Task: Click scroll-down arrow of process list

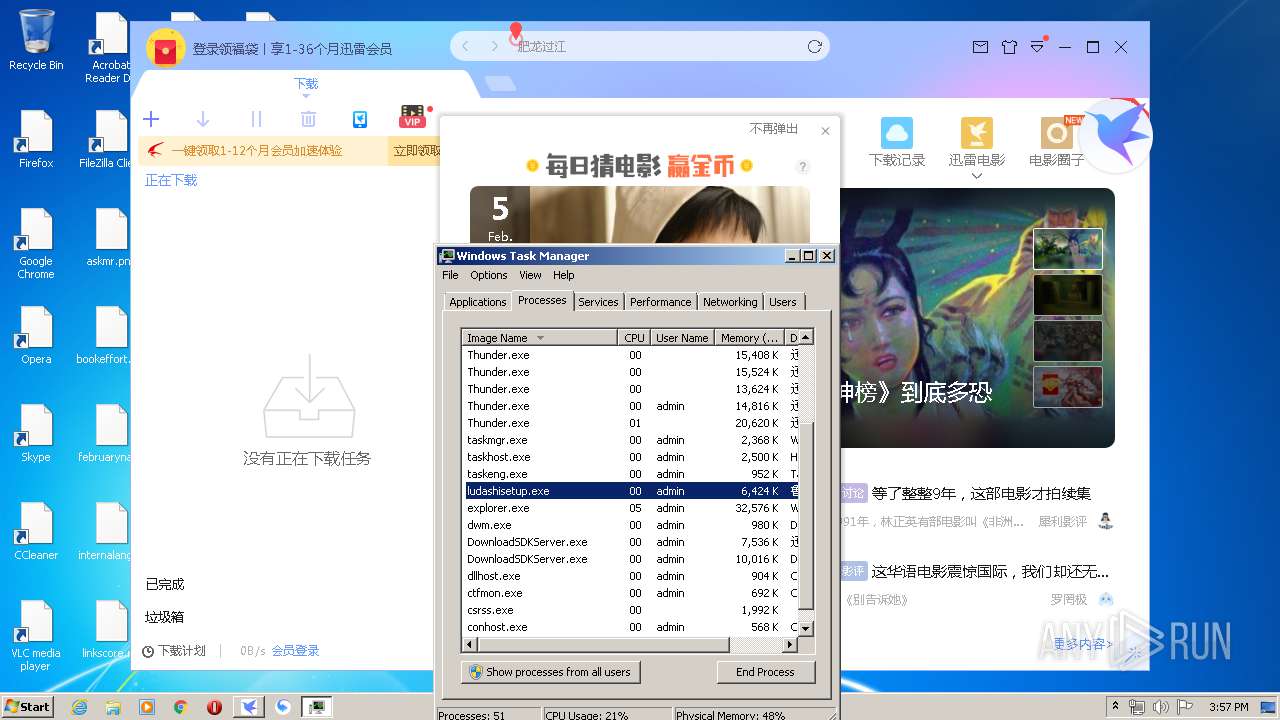Action: coord(806,628)
